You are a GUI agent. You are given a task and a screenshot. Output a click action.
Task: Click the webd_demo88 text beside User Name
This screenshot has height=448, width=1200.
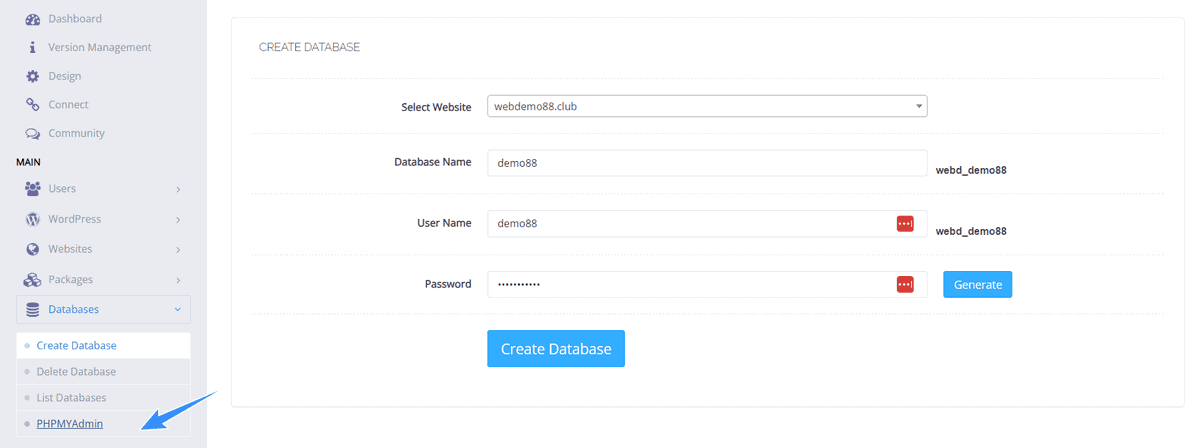pyautogui.click(x=971, y=231)
